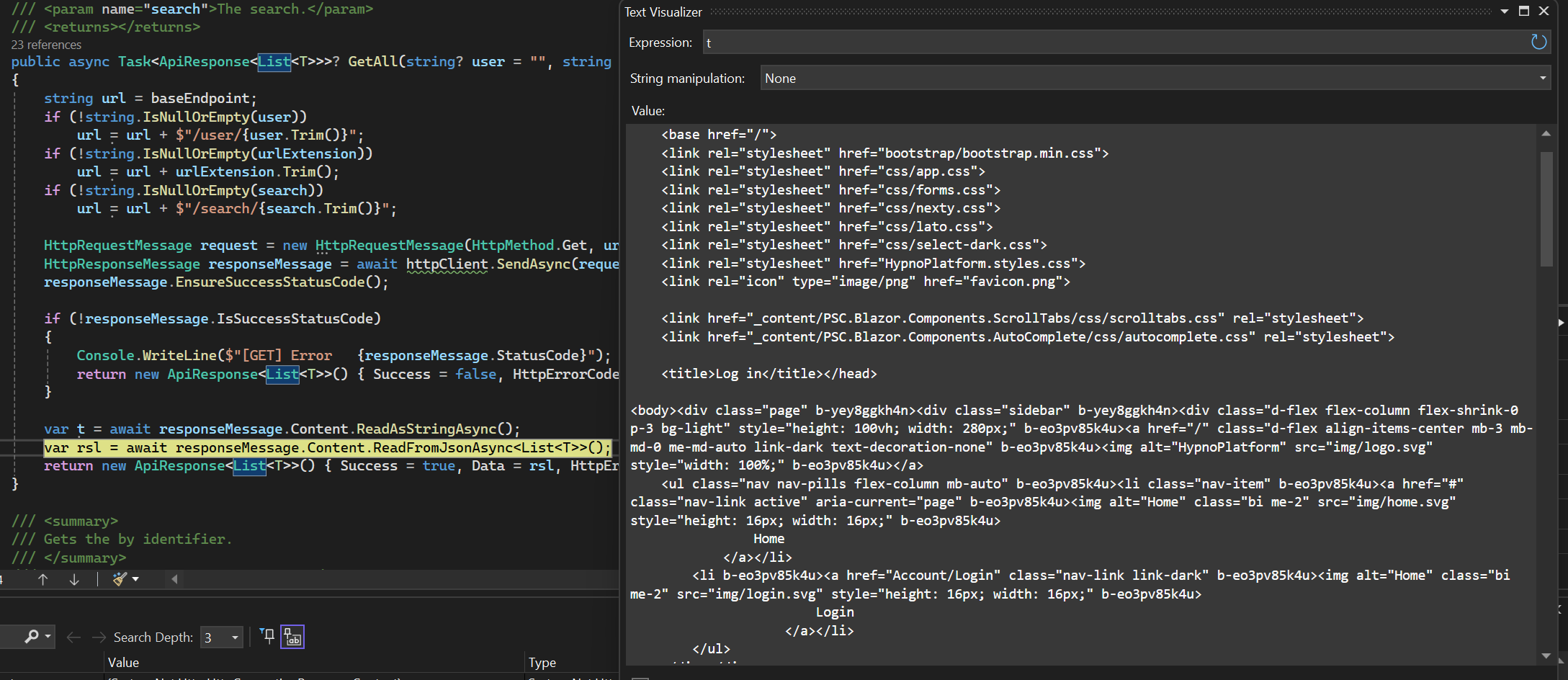Click the Value column header
The height and width of the screenshot is (680, 1568).
123,662
